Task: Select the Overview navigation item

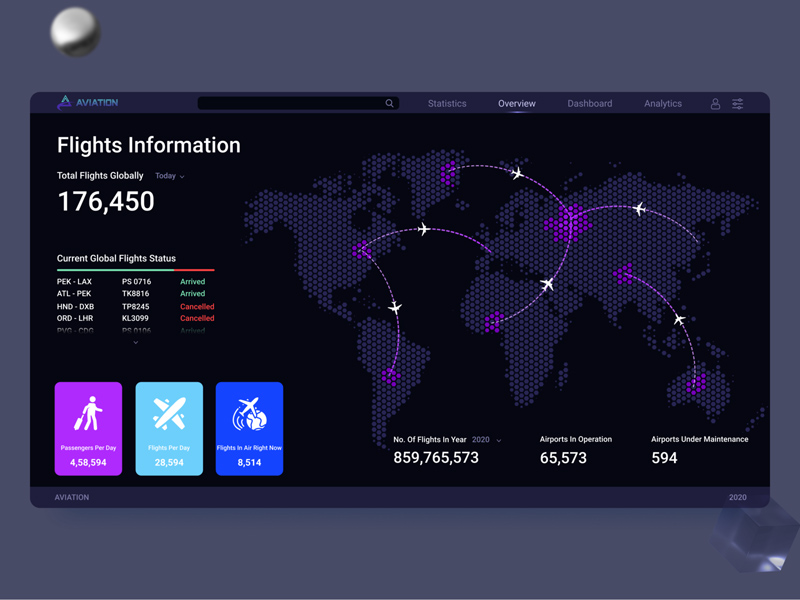Action: click(x=516, y=103)
